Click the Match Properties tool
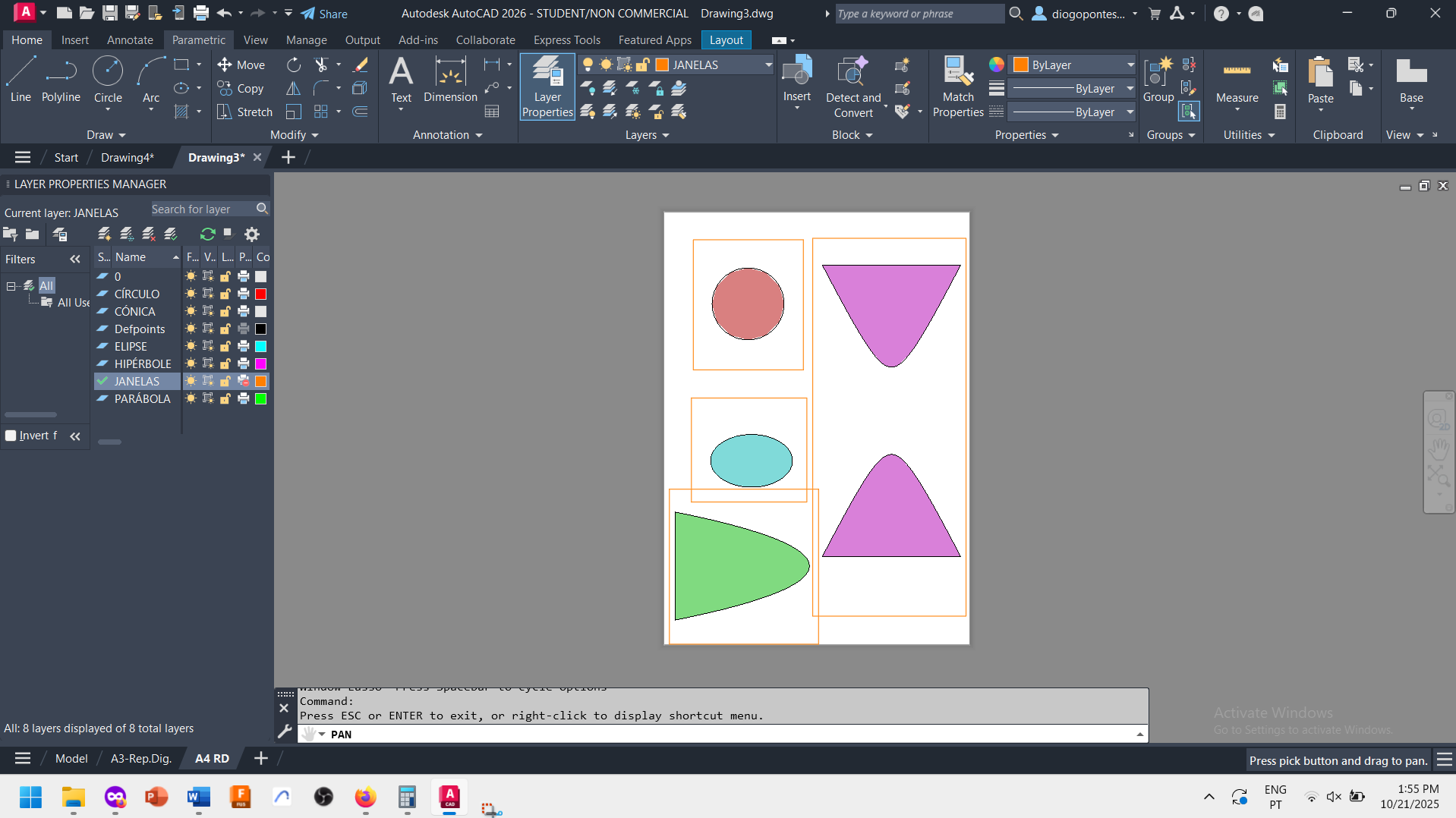Viewport: 1456px width, 818px height. (x=958, y=87)
